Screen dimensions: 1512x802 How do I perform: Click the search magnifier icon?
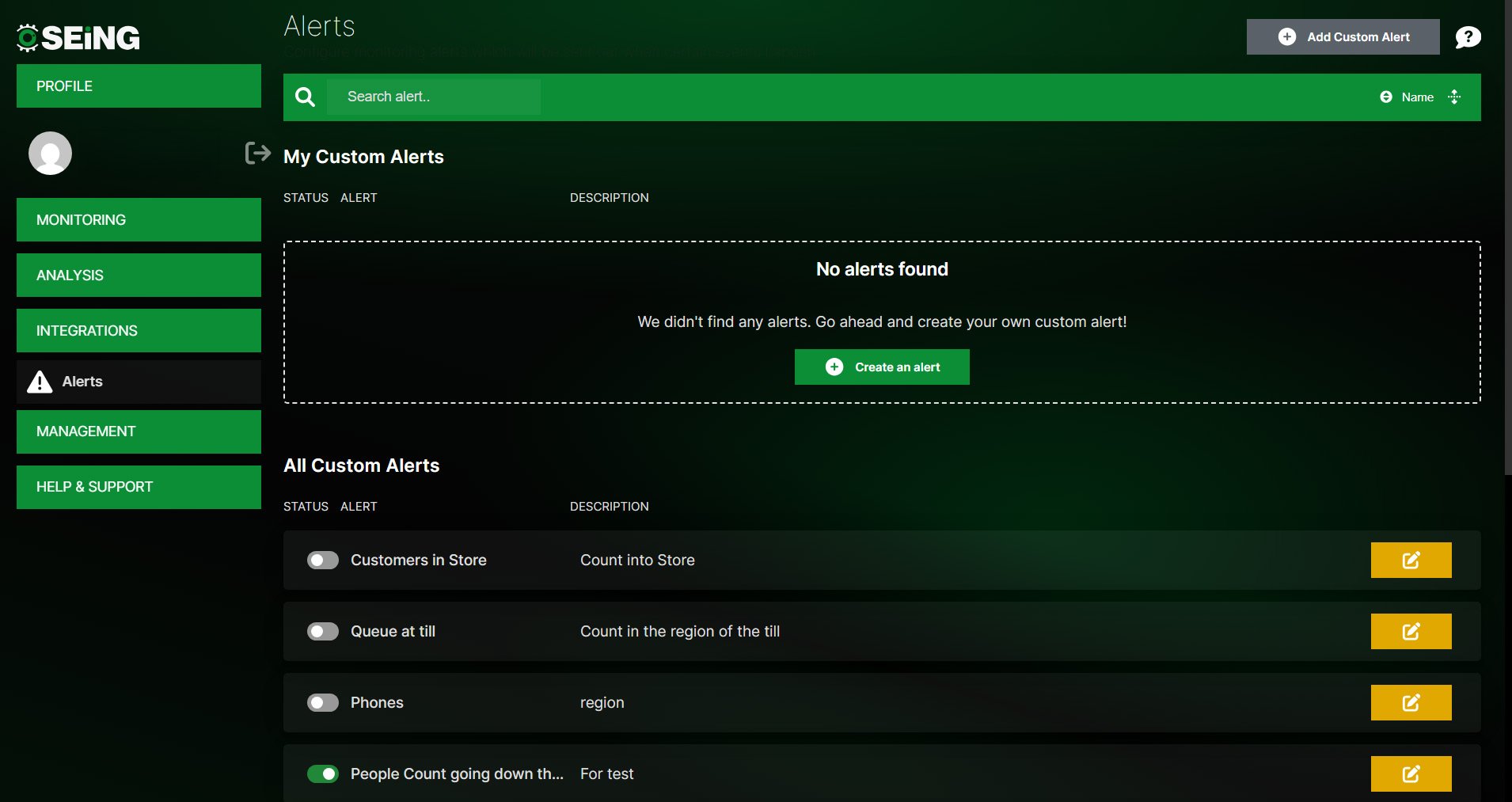[305, 97]
